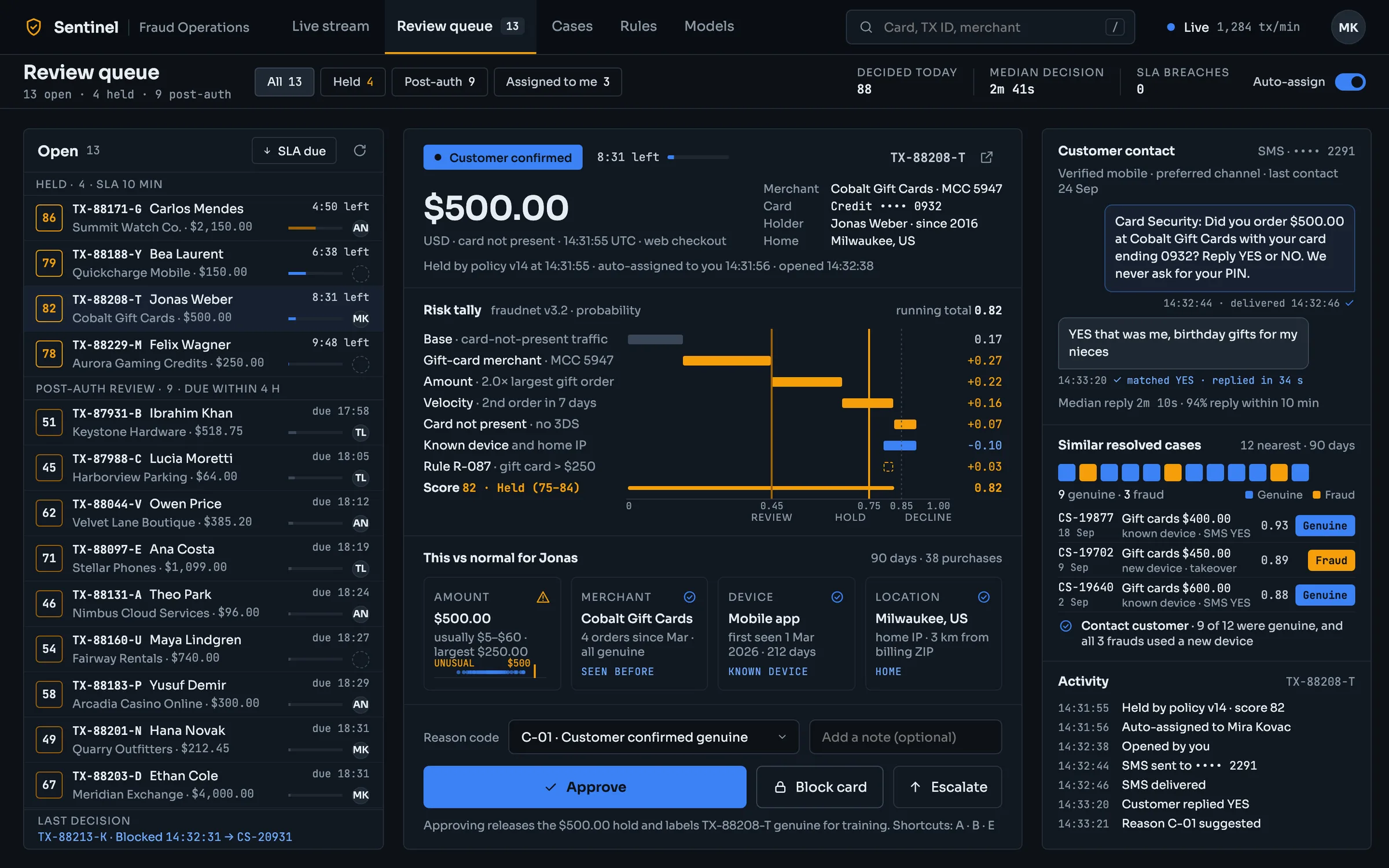Click score badge 51 for Ibrahim Khan
Image resolution: width=1389 pixels, height=868 pixels.
pyautogui.click(x=49, y=422)
